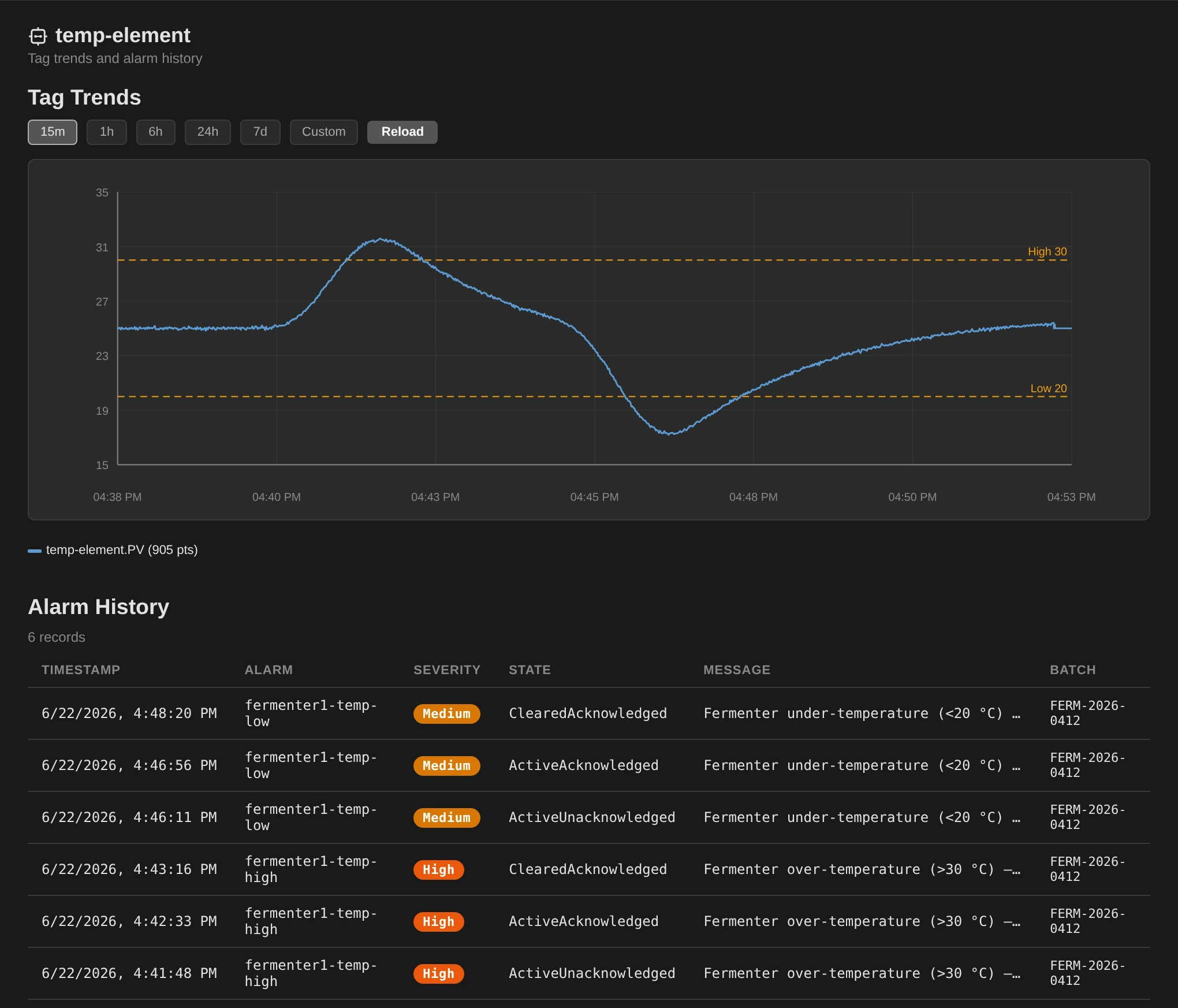Select the 4:43:16 PM alarm timestamp
1178x1008 pixels.
[x=129, y=870]
